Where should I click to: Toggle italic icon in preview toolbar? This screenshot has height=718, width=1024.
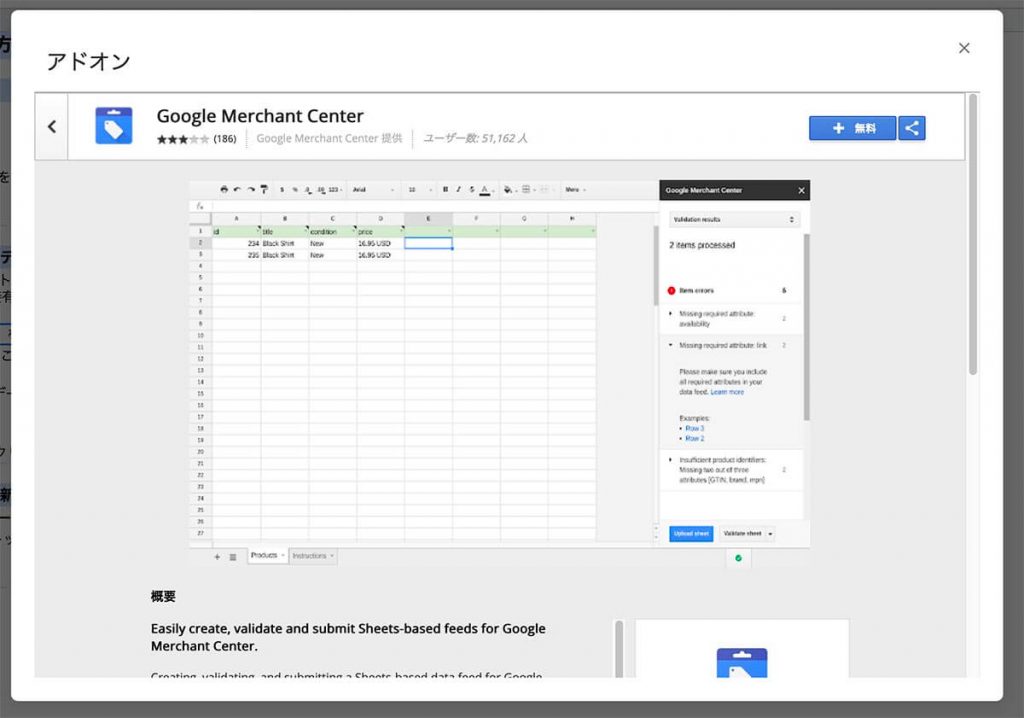click(x=458, y=189)
